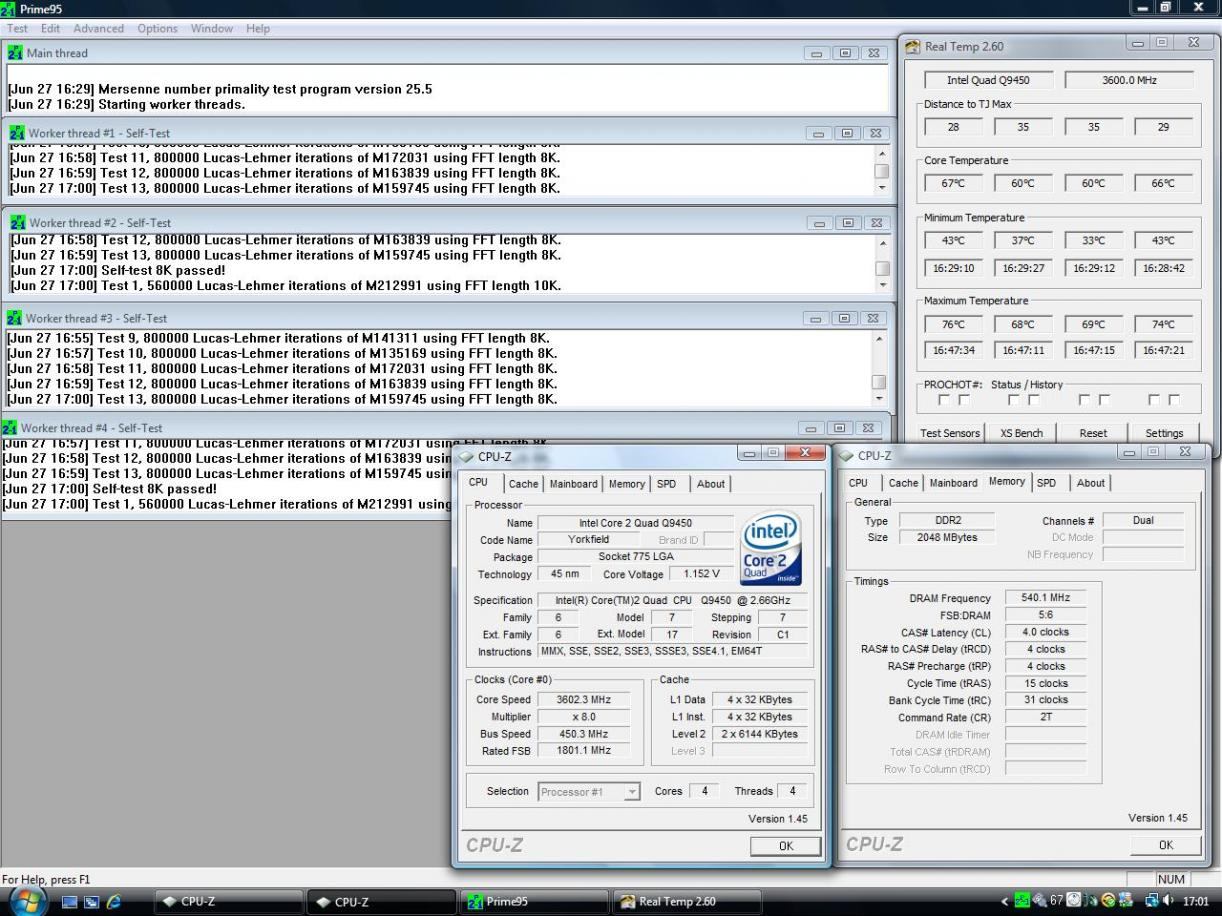
Task: Open the Cache tab in Processor CPU-Z window
Action: [523, 484]
